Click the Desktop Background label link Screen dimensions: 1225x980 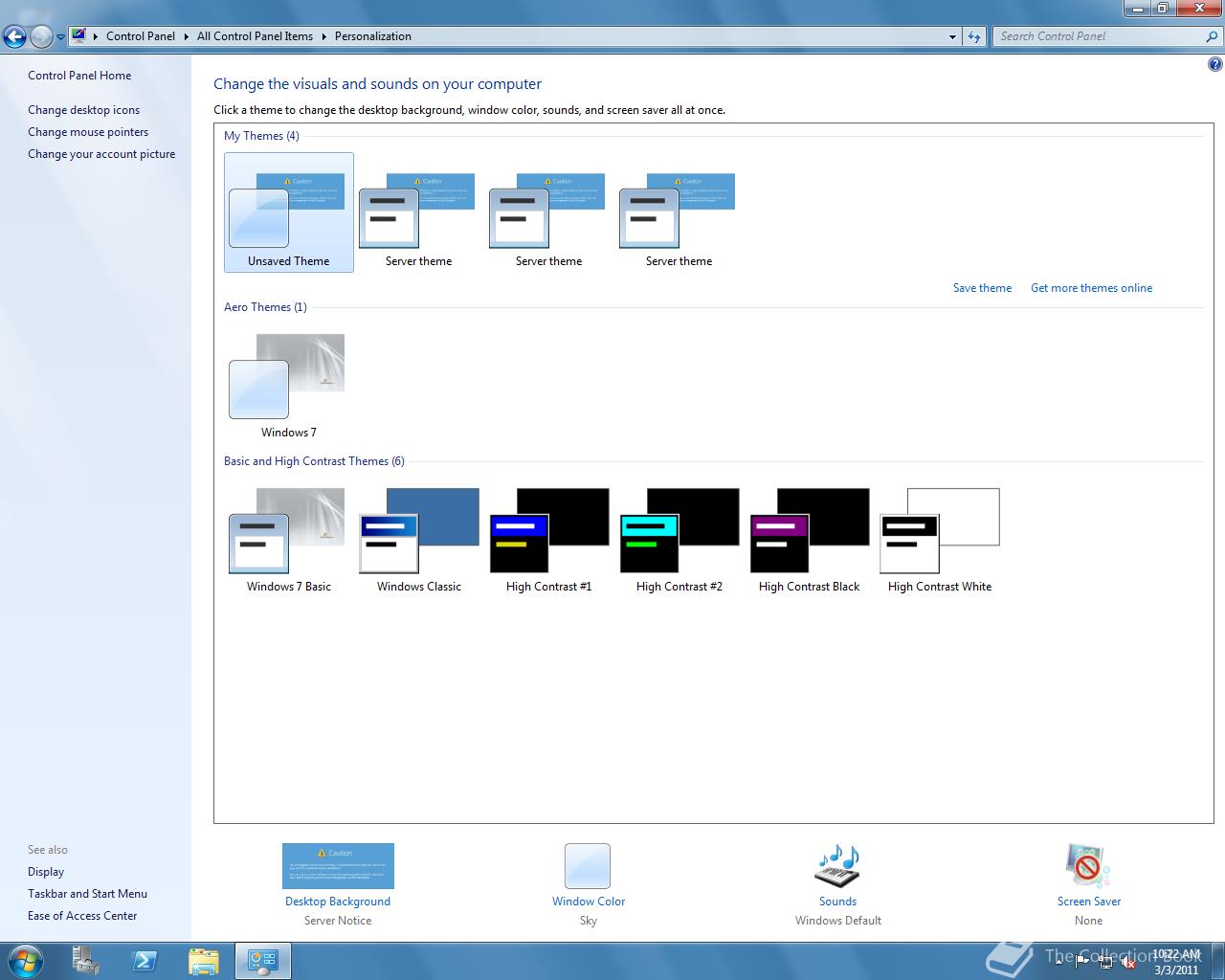click(338, 902)
